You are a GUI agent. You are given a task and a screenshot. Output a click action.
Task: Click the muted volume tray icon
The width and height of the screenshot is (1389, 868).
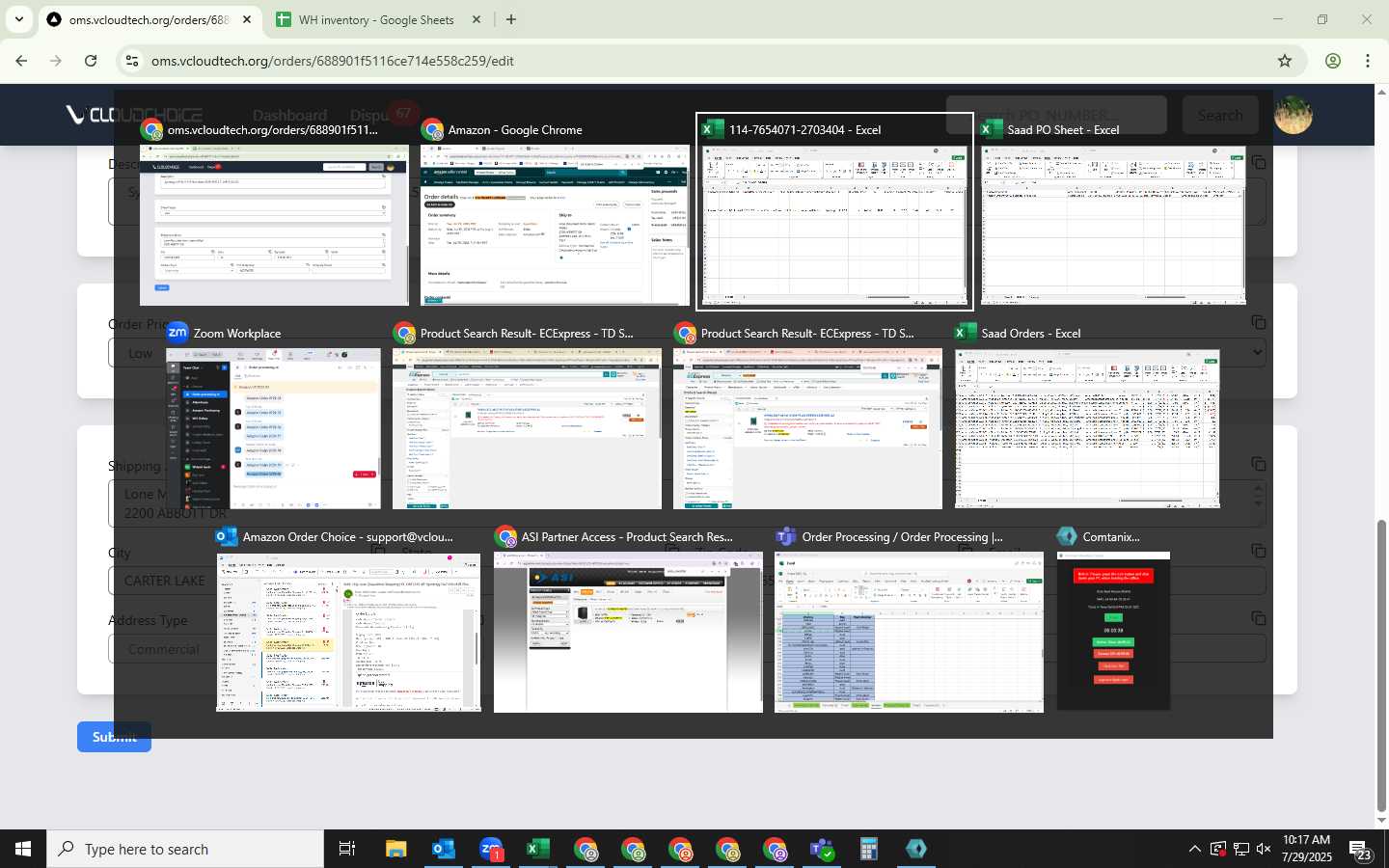pos(1264,849)
